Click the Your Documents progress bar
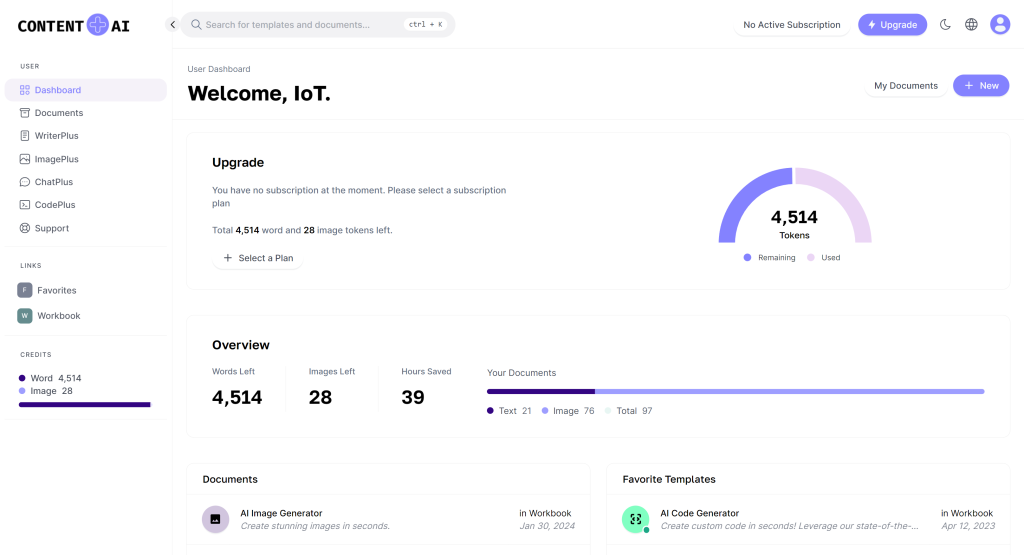 pyautogui.click(x=735, y=391)
